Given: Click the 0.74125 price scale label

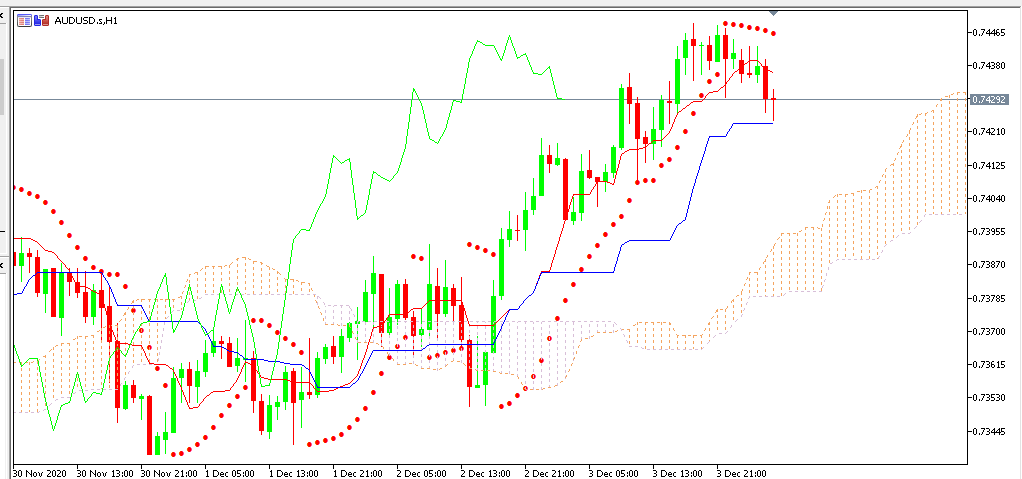Looking at the screenshot, I should (x=989, y=165).
